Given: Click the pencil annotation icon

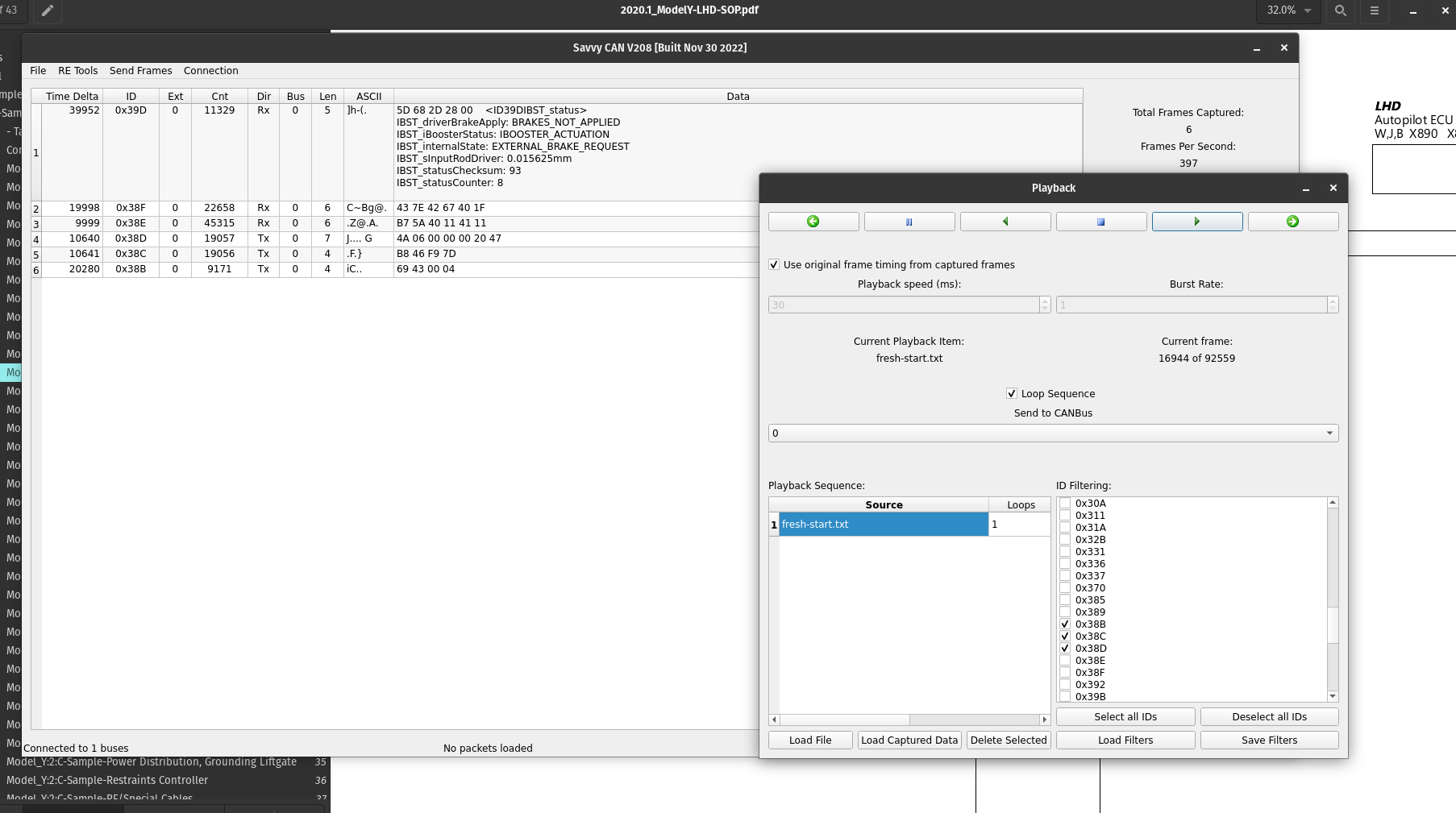Looking at the screenshot, I should coord(48,10).
